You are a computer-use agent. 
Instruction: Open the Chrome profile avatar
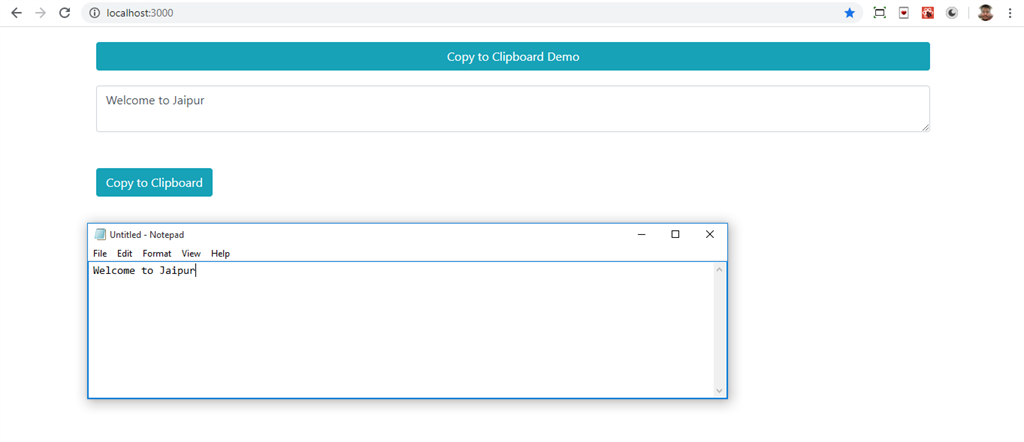(x=985, y=13)
